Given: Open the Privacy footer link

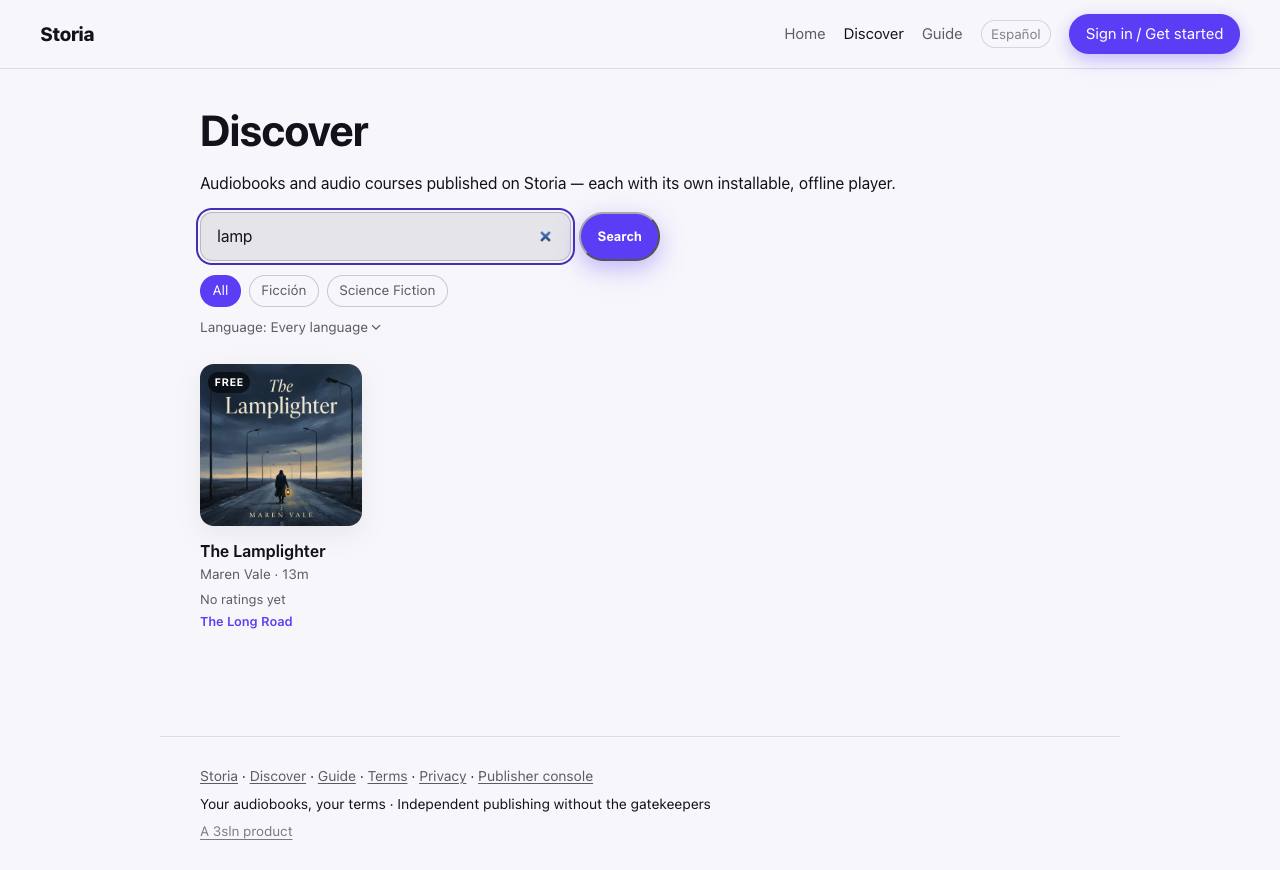Looking at the screenshot, I should point(443,776).
